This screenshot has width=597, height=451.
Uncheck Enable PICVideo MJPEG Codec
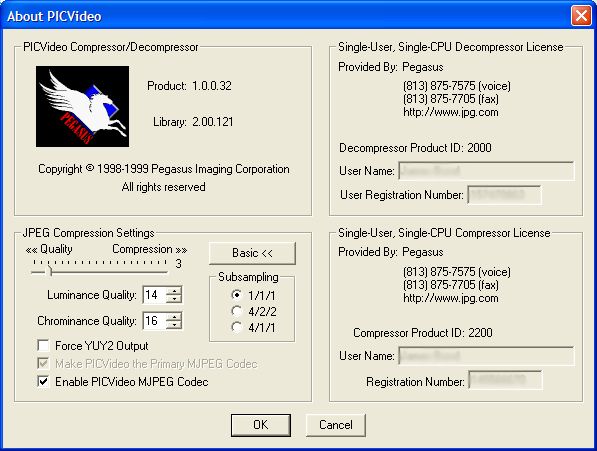[43, 381]
